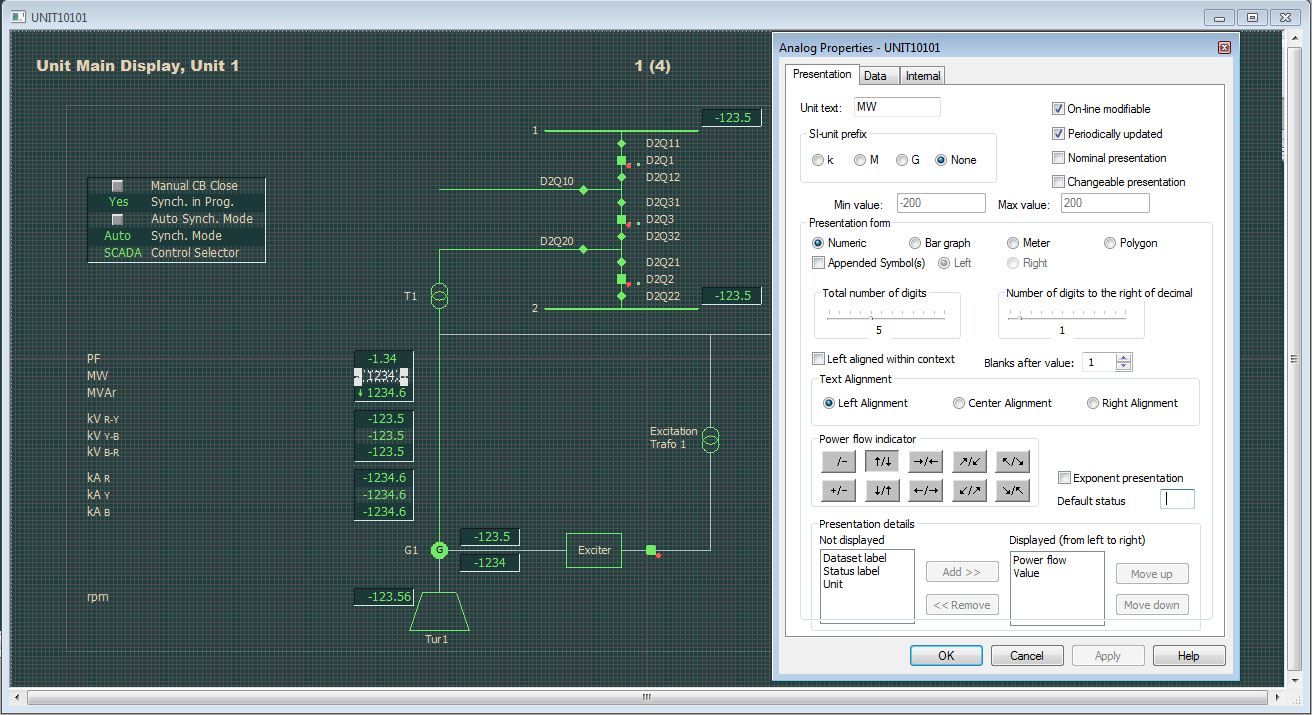Select the up/down arrow power flow indicator
Screen dimensions: 1312x715
[x=882, y=462]
